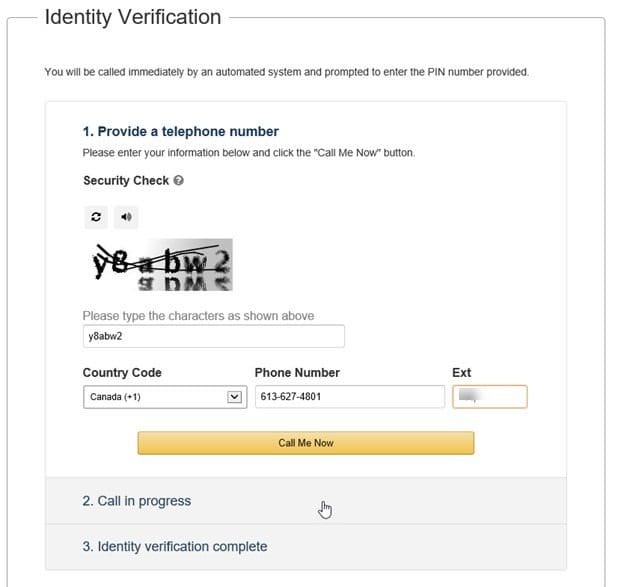Click the distorted captcha image y8abw2
This screenshot has height=587, width=624.
[162, 265]
